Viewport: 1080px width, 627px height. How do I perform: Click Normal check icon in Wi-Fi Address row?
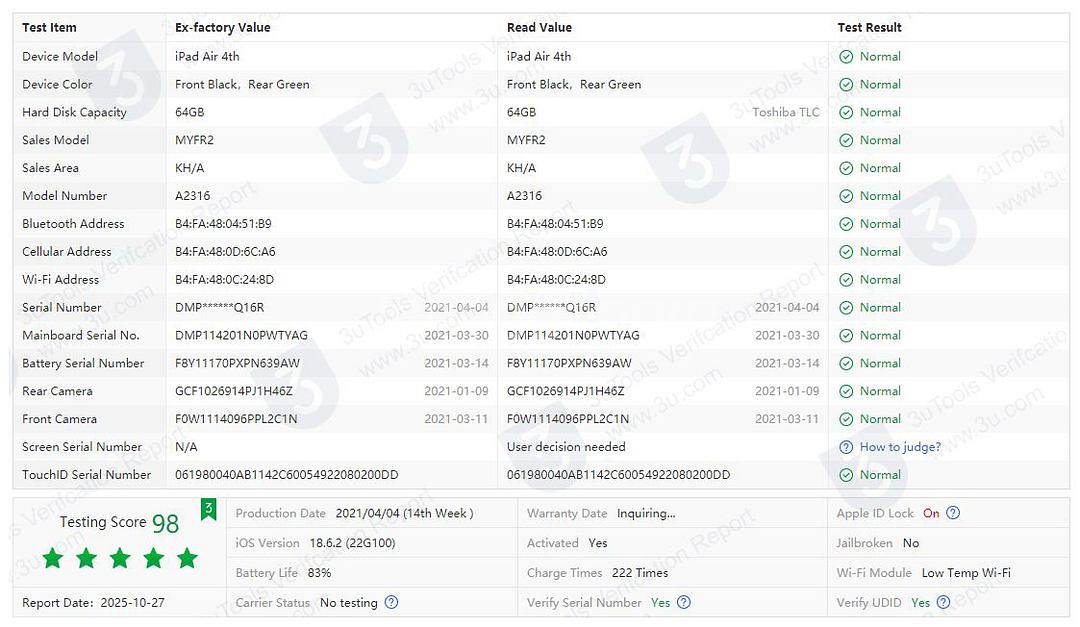pyautogui.click(x=846, y=279)
